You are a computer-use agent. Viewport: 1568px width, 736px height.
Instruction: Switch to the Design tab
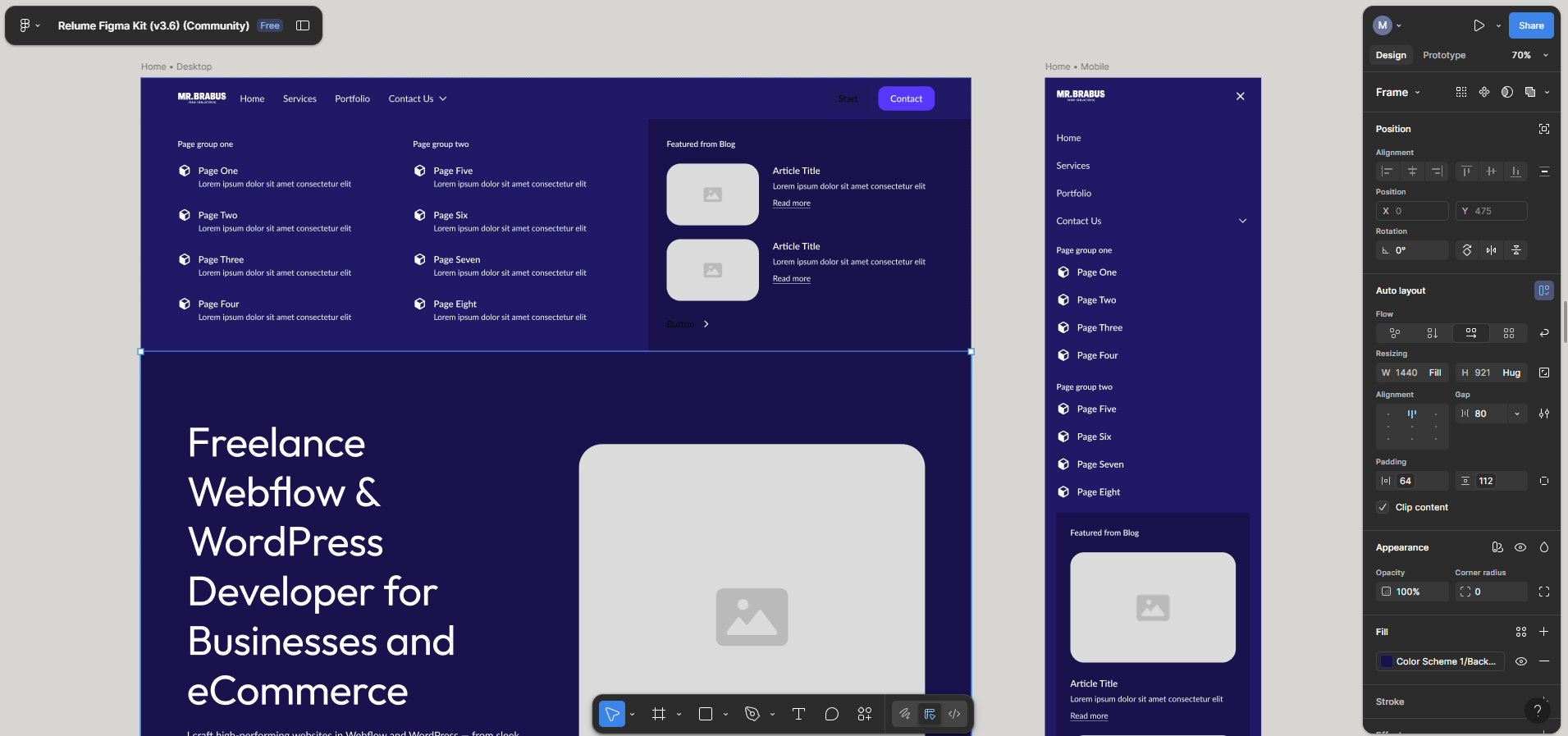coord(1391,55)
